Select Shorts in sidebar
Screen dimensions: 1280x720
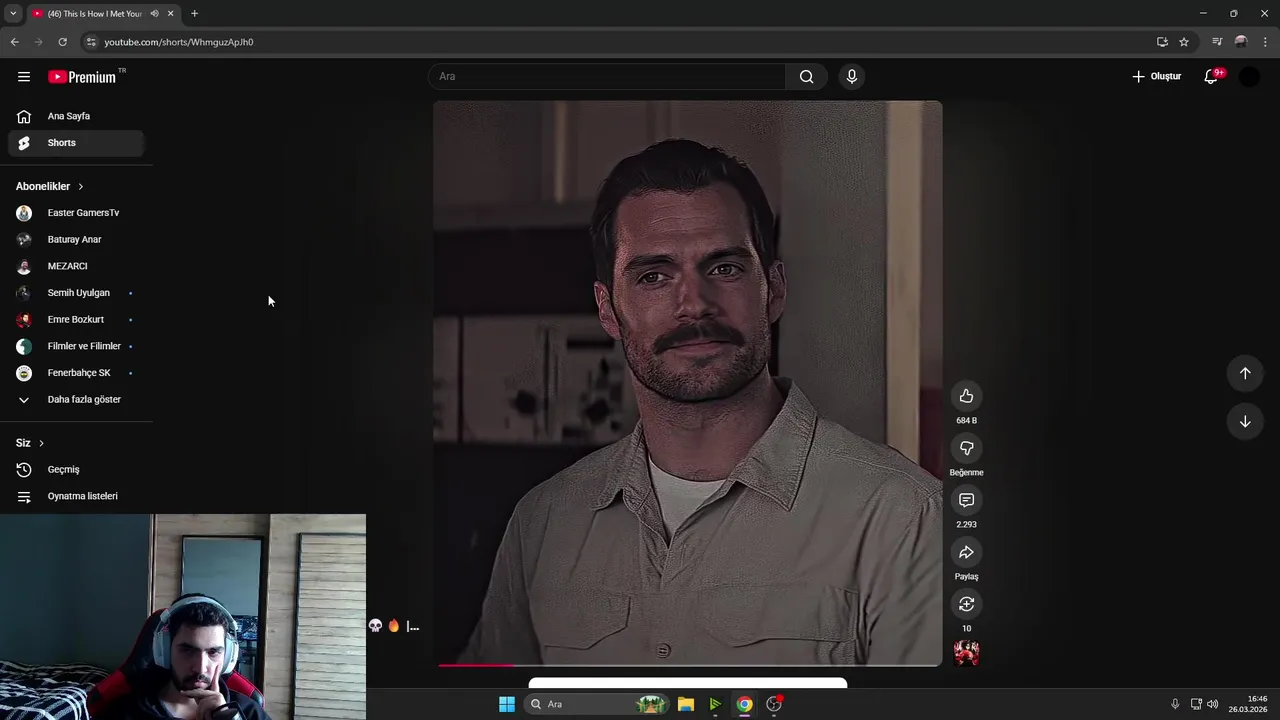(x=76, y=143)
